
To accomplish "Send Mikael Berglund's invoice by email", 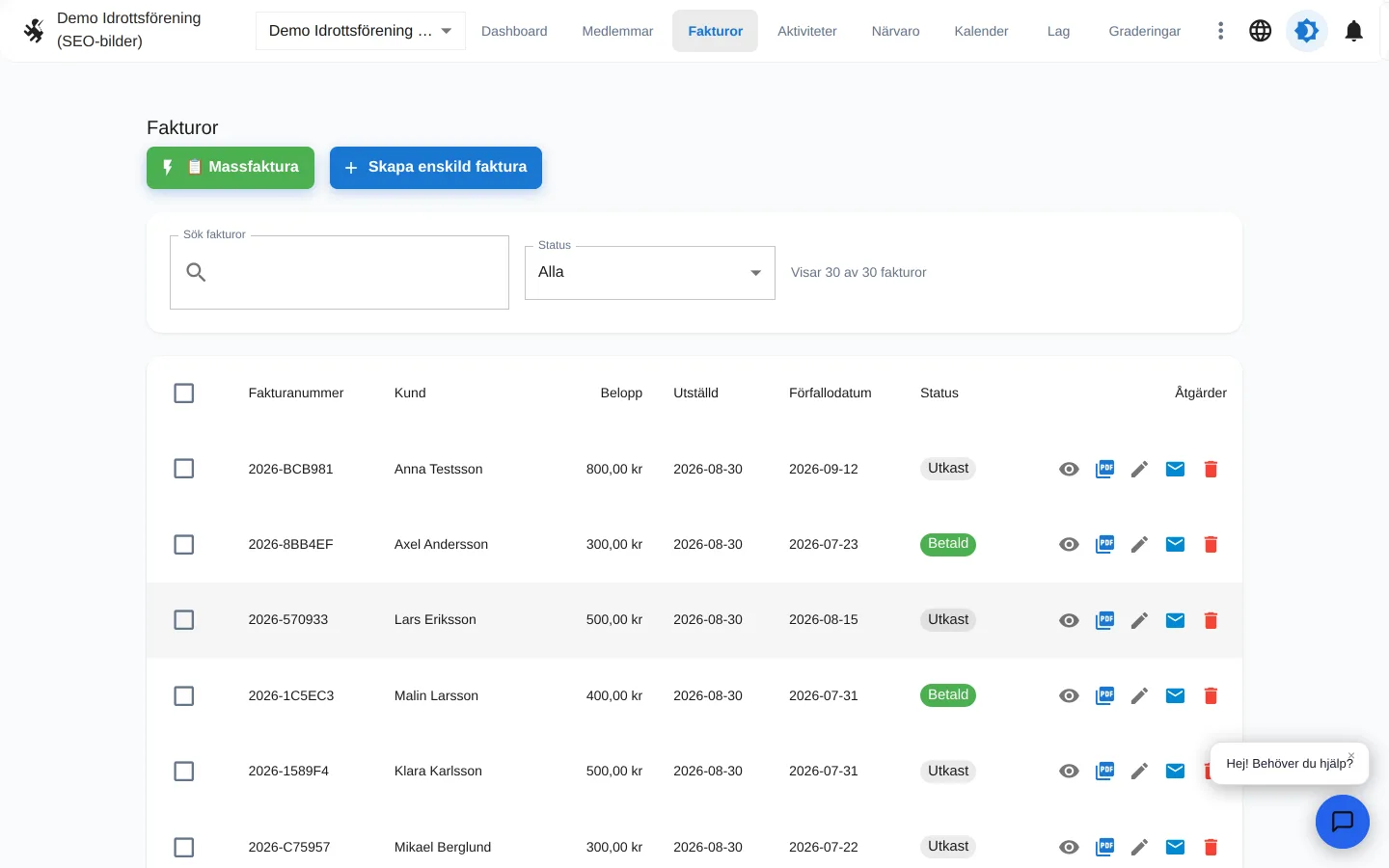I will coord(1175,848).
